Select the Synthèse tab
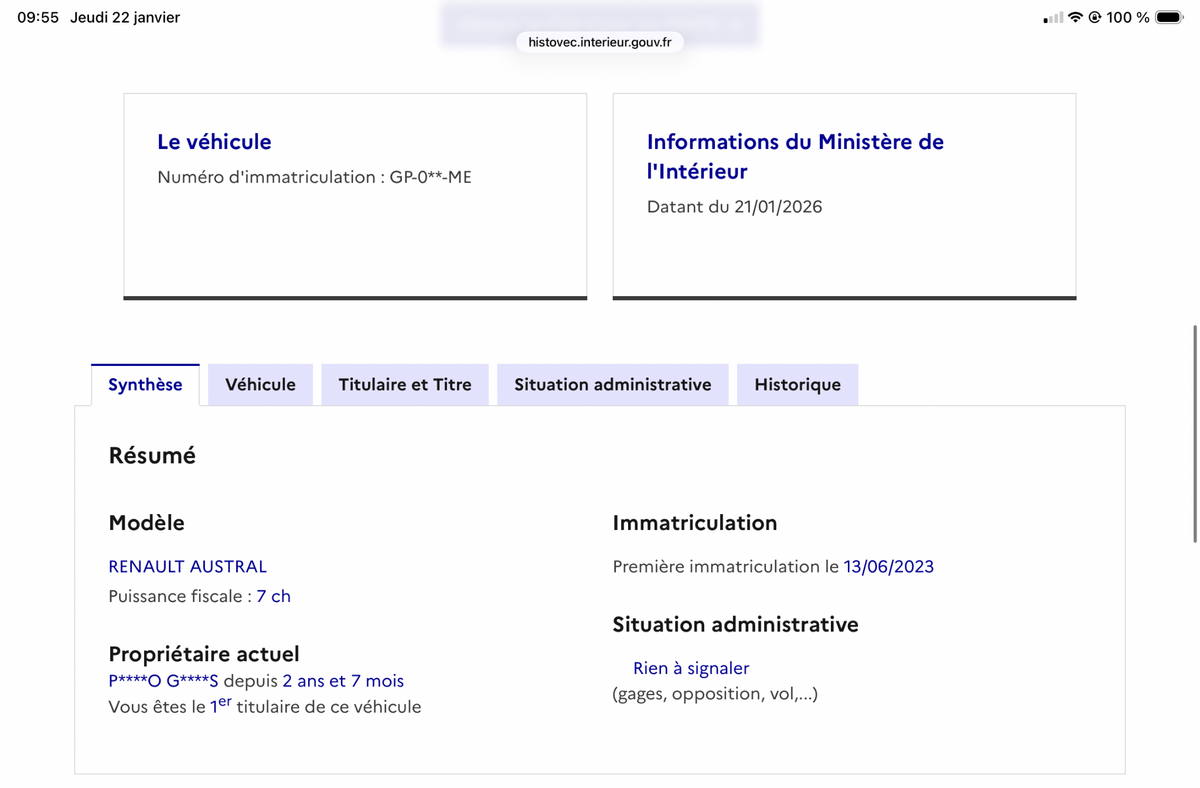The height and width of the screenshot is (788, 1200). pyautogui.click(x=145, y=385)
